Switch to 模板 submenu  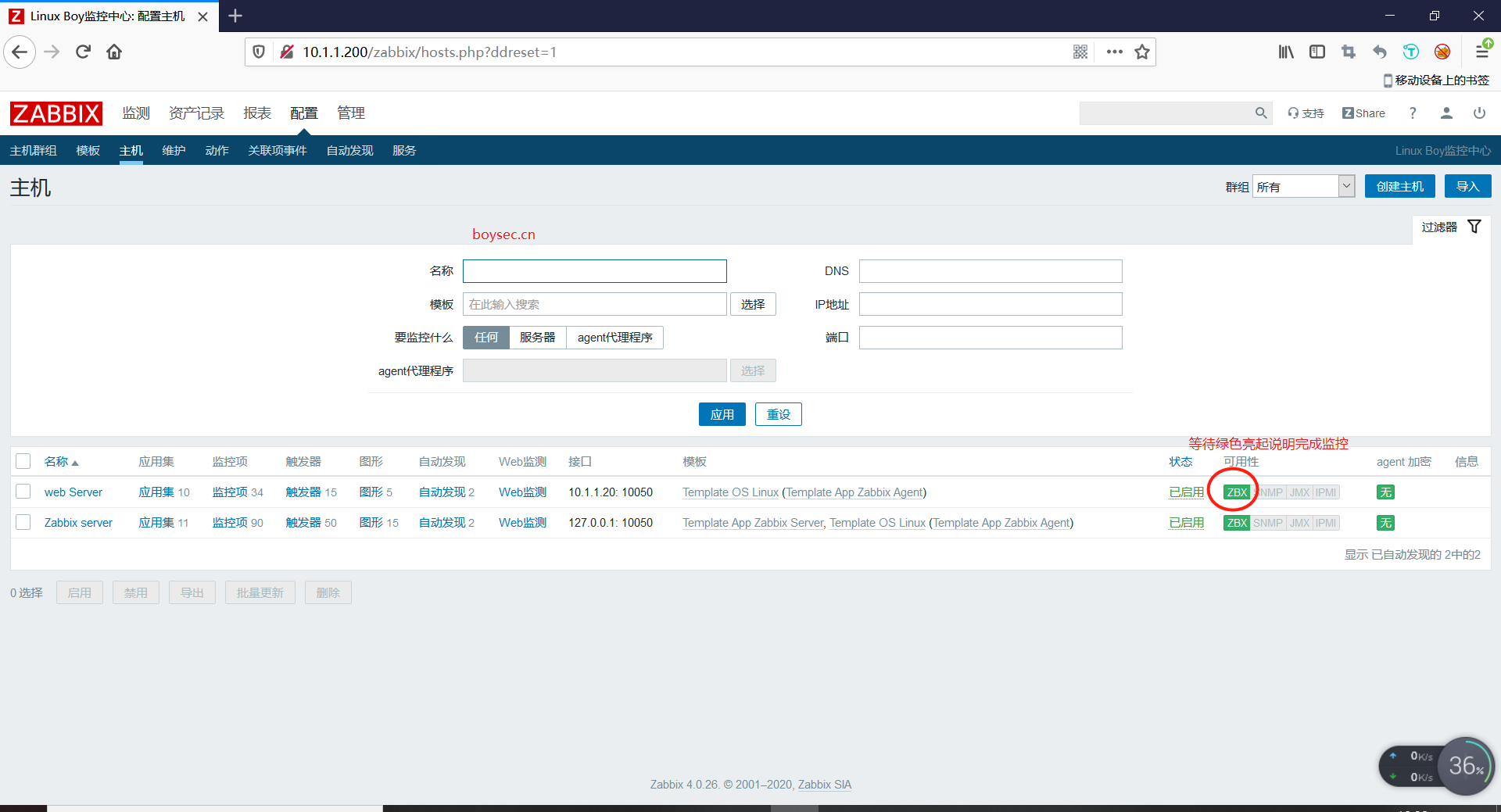click(x=88, y=151)
